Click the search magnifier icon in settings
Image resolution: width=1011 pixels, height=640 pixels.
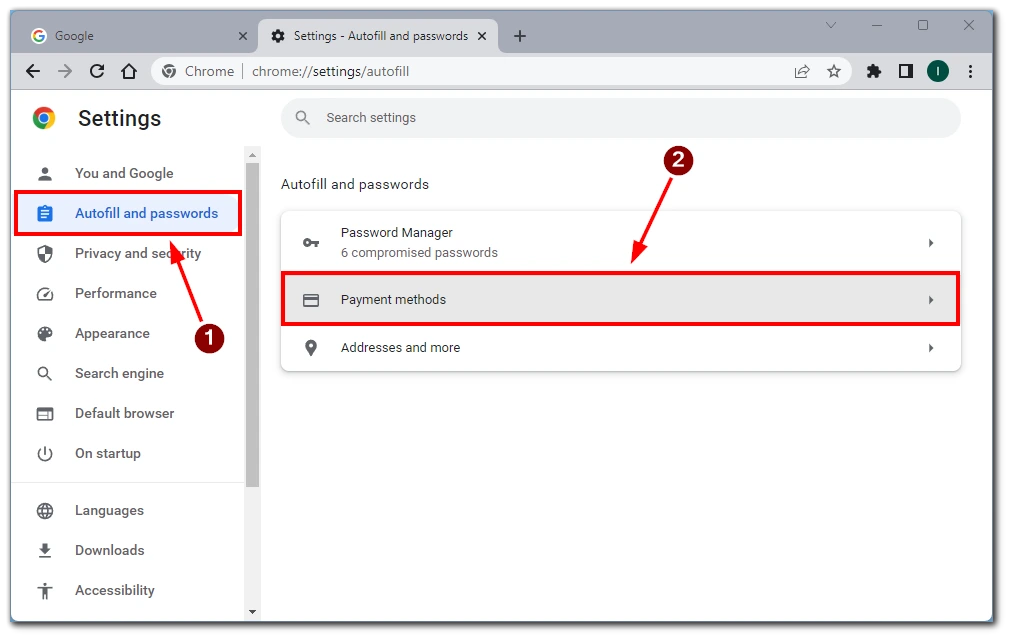pos(302,118)
